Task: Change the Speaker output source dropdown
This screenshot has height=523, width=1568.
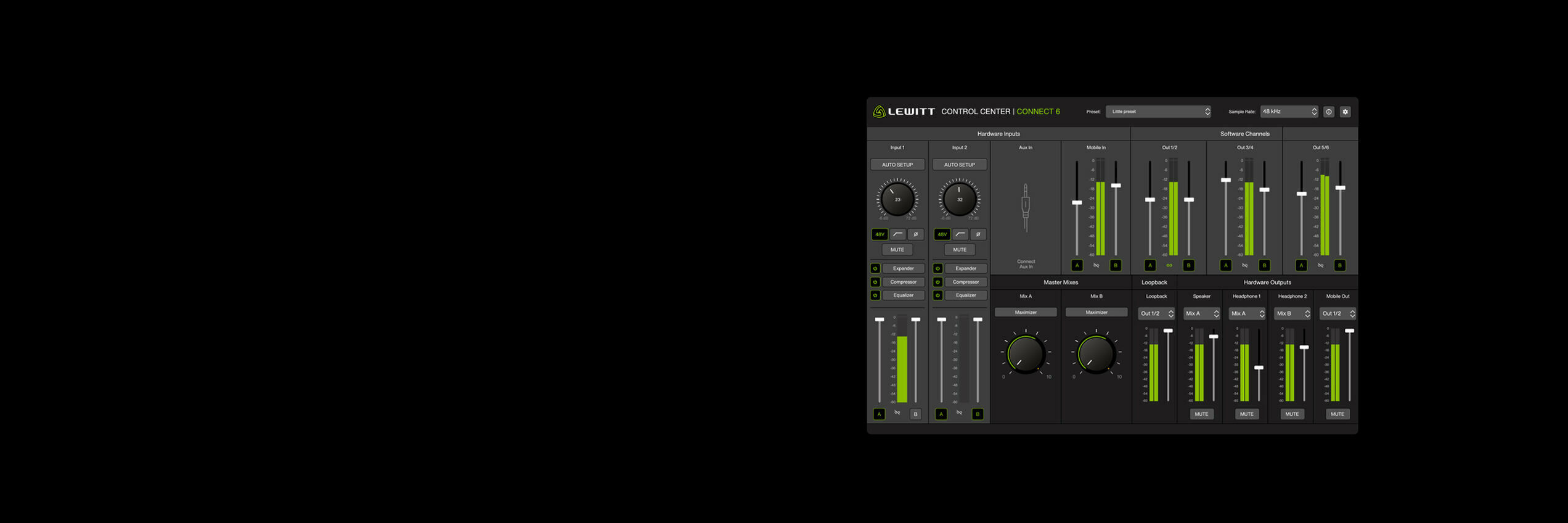Action: (1201, 314)
